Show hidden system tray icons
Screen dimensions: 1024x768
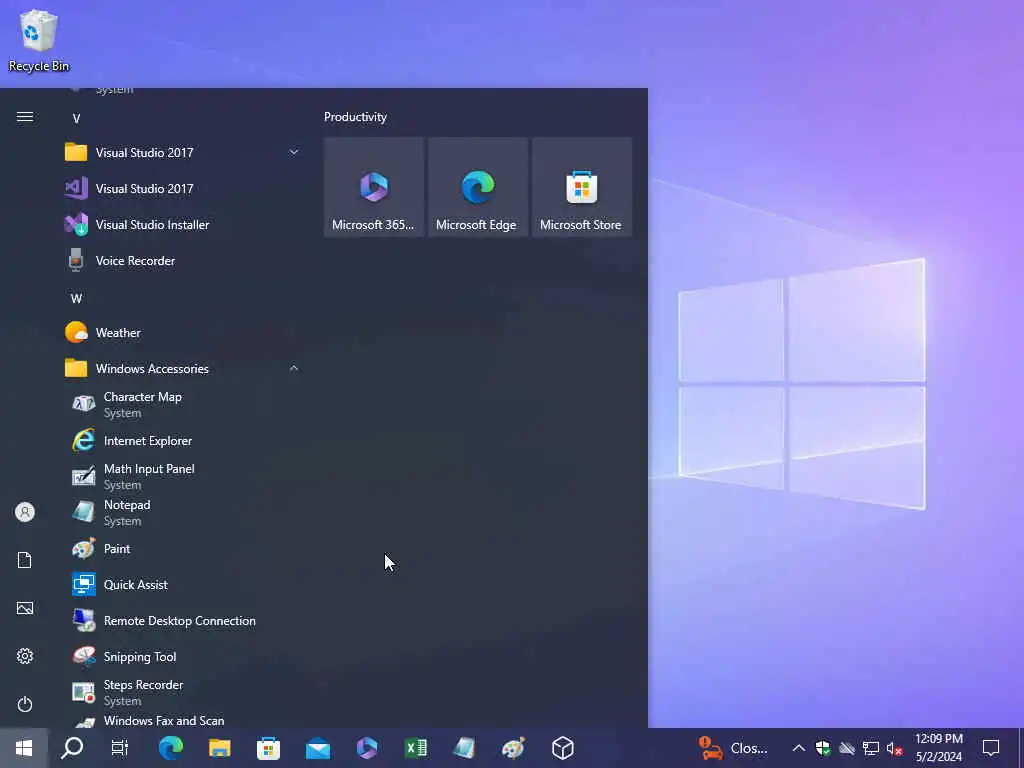pos(798,748)
